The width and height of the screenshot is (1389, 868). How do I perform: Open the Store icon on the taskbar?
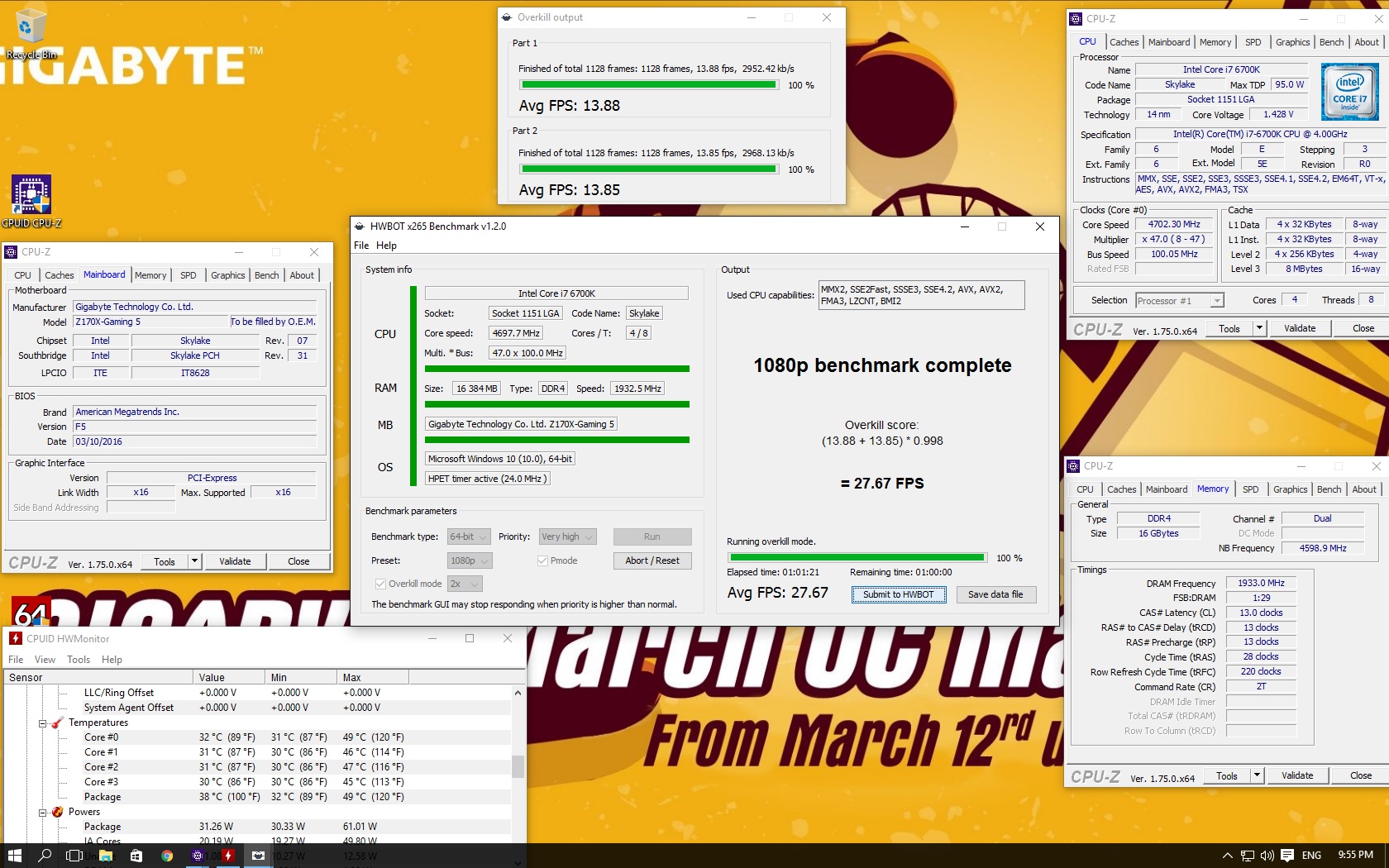click(x=136, y=856)
